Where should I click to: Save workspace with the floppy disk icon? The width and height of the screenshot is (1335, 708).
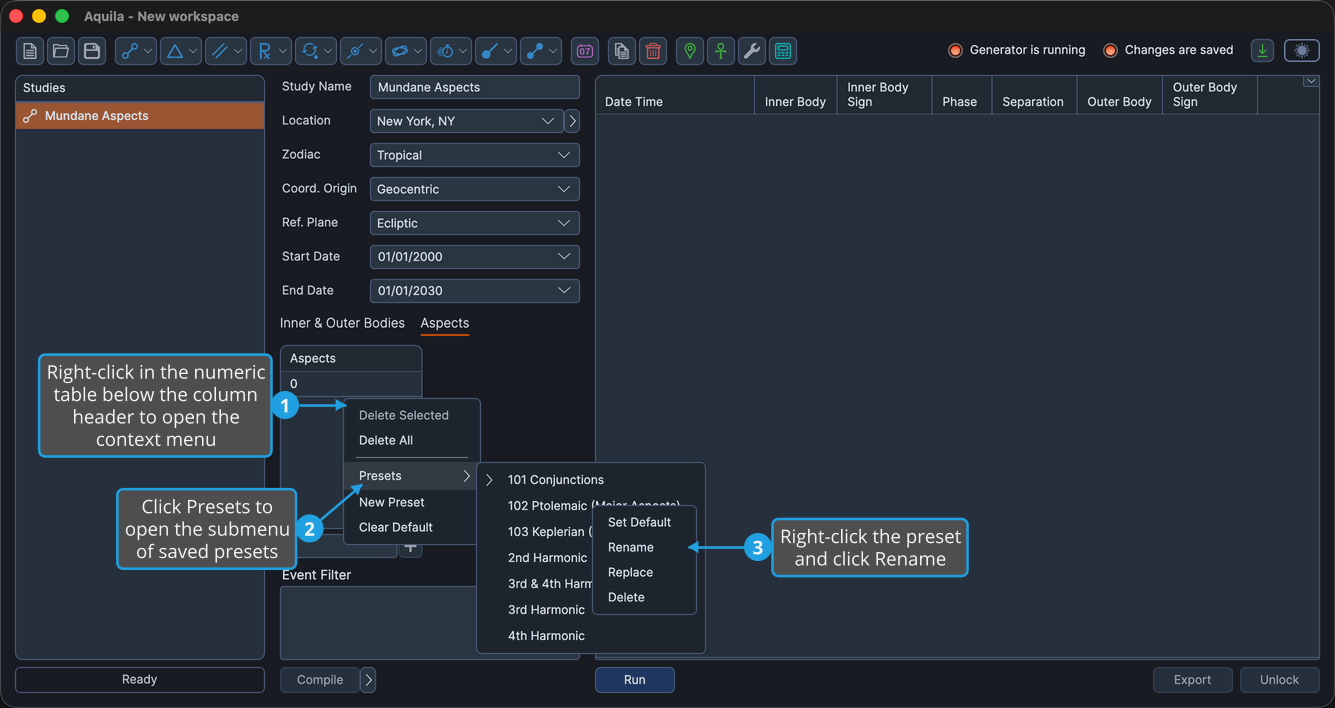[x=92, y=51]
